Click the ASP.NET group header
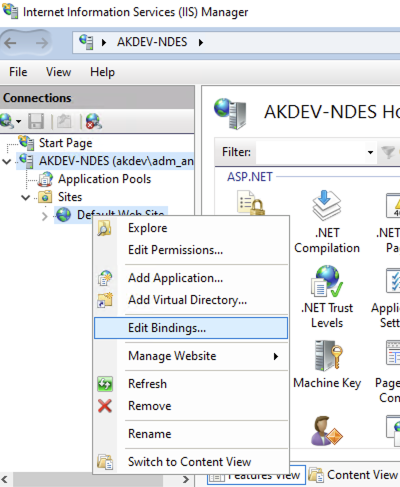Screen dimensions: 400x487 coord(250,177)
